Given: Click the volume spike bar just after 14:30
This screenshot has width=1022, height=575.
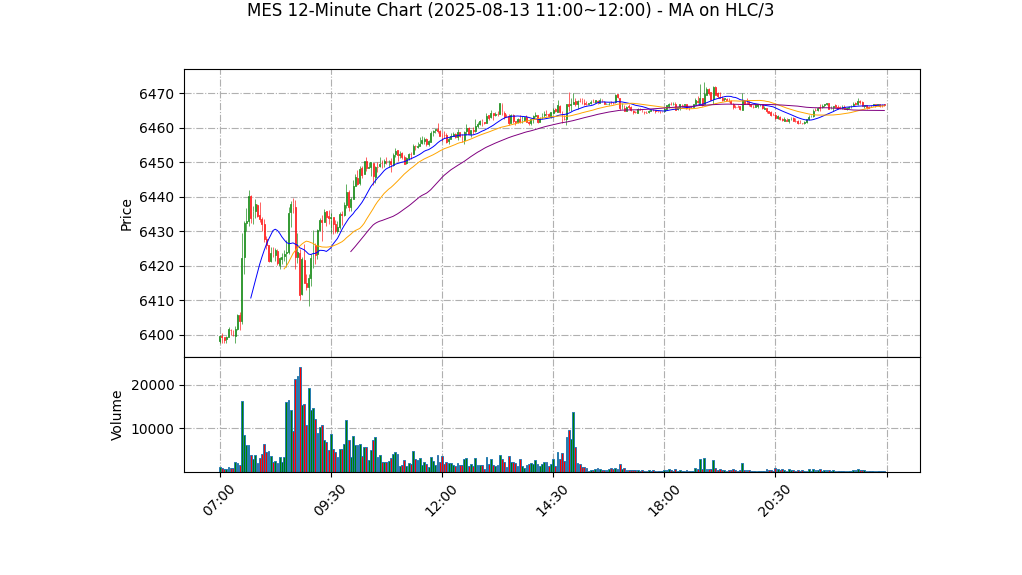Looking at the screenshot, I should tap(574, 442).
